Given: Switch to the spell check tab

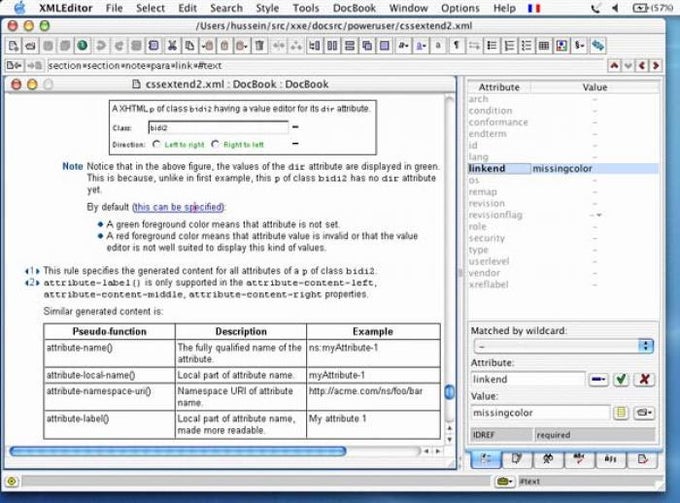Looking at the screenshot, I should coord(579,460).
